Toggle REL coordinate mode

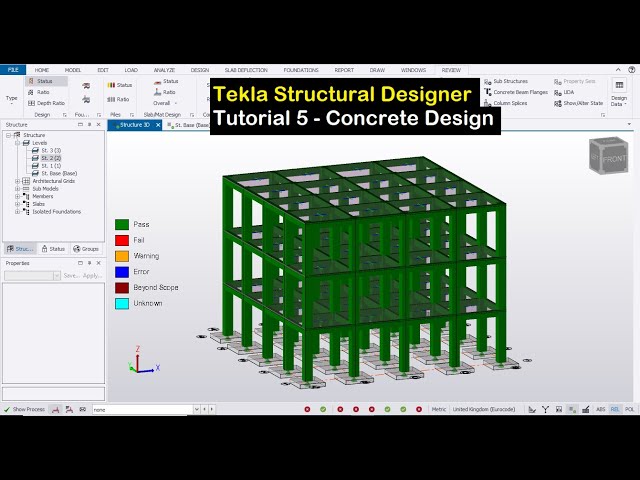pyautogui.click(x=615, y=409)
